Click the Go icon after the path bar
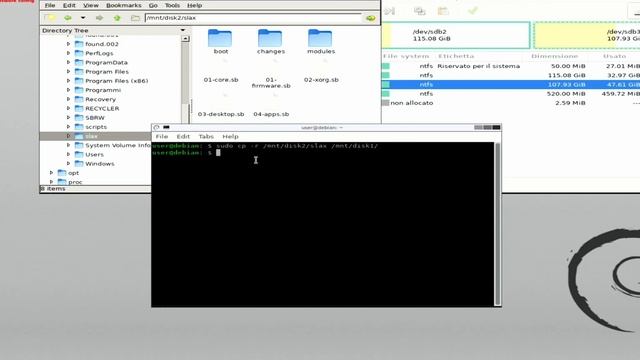 coord(371,18)
